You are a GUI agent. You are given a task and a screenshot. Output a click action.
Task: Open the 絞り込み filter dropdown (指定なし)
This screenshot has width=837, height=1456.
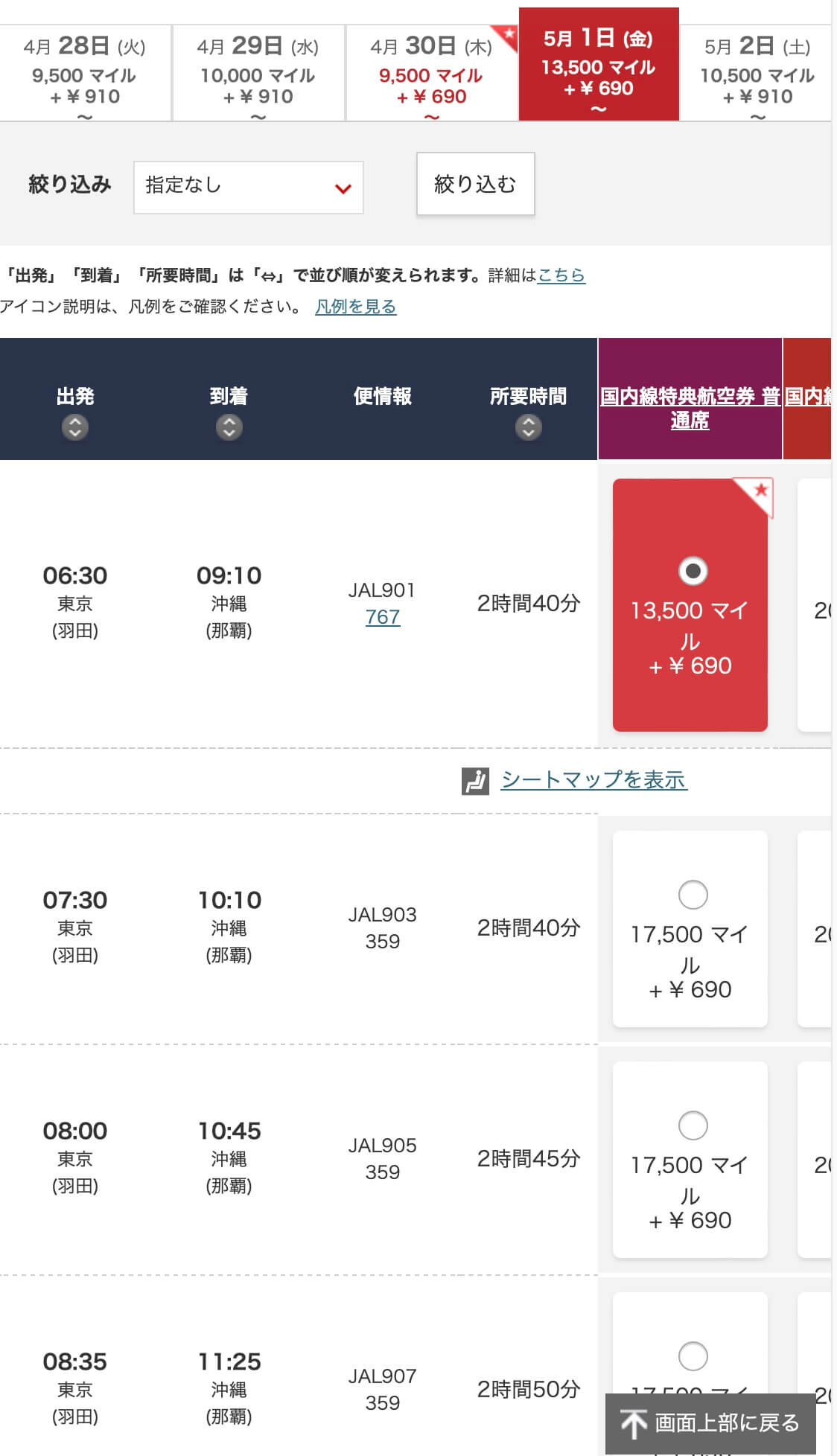[249, 188]
